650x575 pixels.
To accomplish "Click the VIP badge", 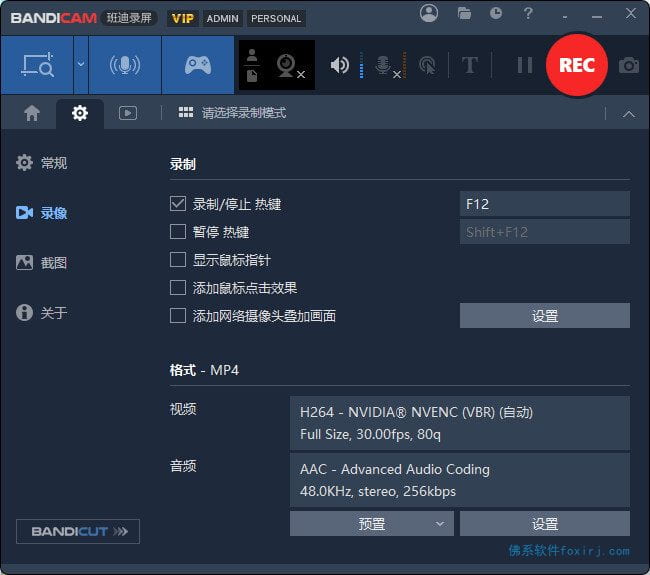I will [x=183, y=19].
